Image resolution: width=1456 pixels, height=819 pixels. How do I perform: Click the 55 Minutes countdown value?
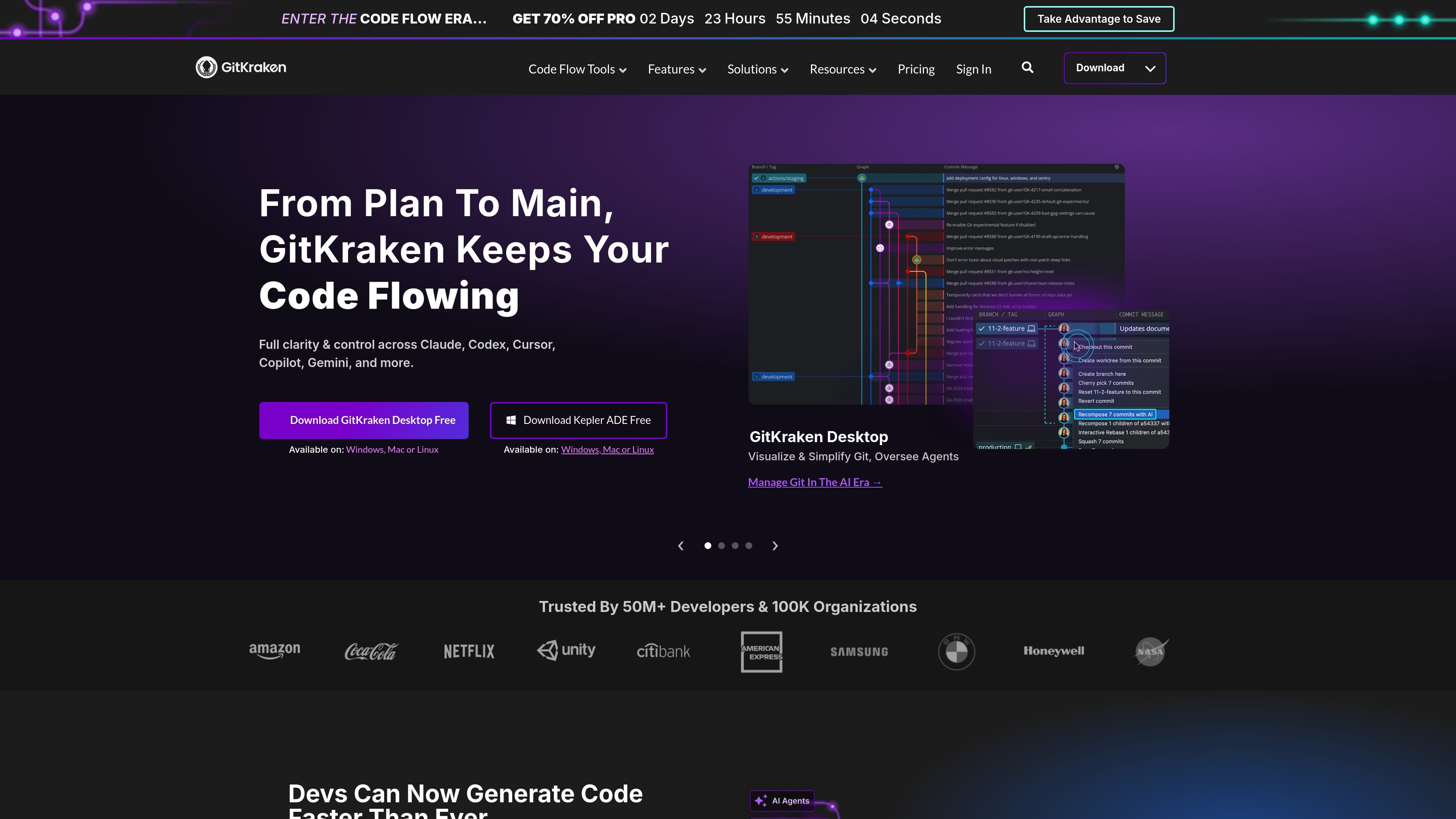tap(813, 19)
